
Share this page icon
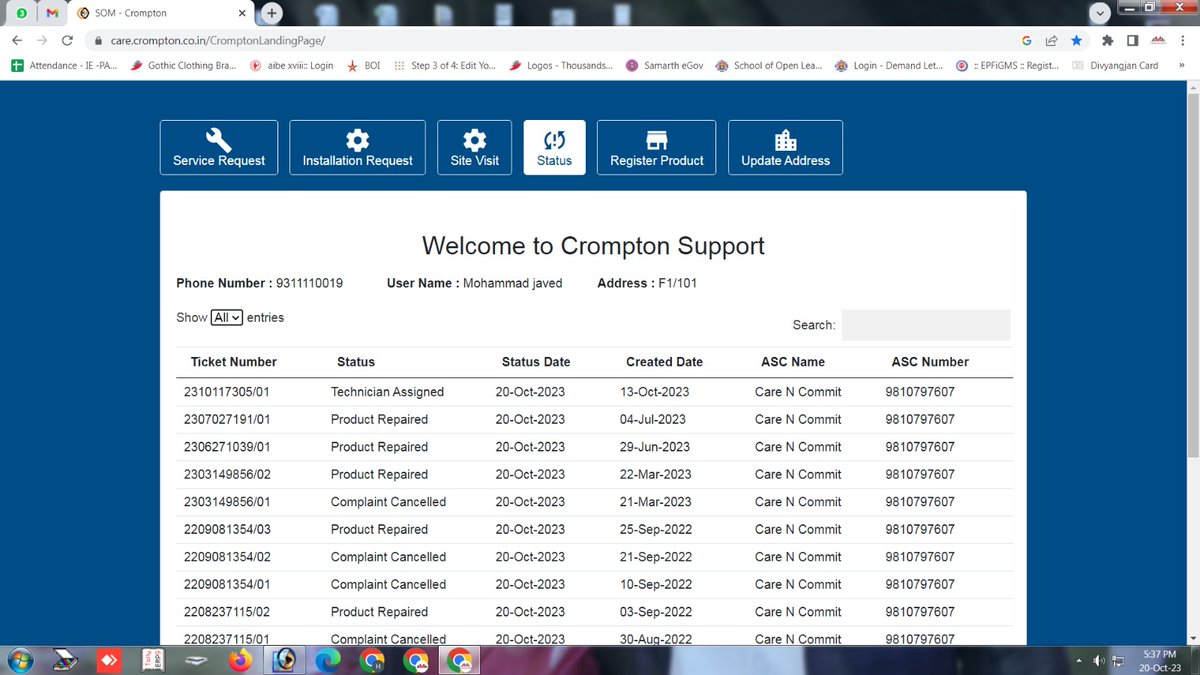pyautogui.click(x=1051, y=41)
